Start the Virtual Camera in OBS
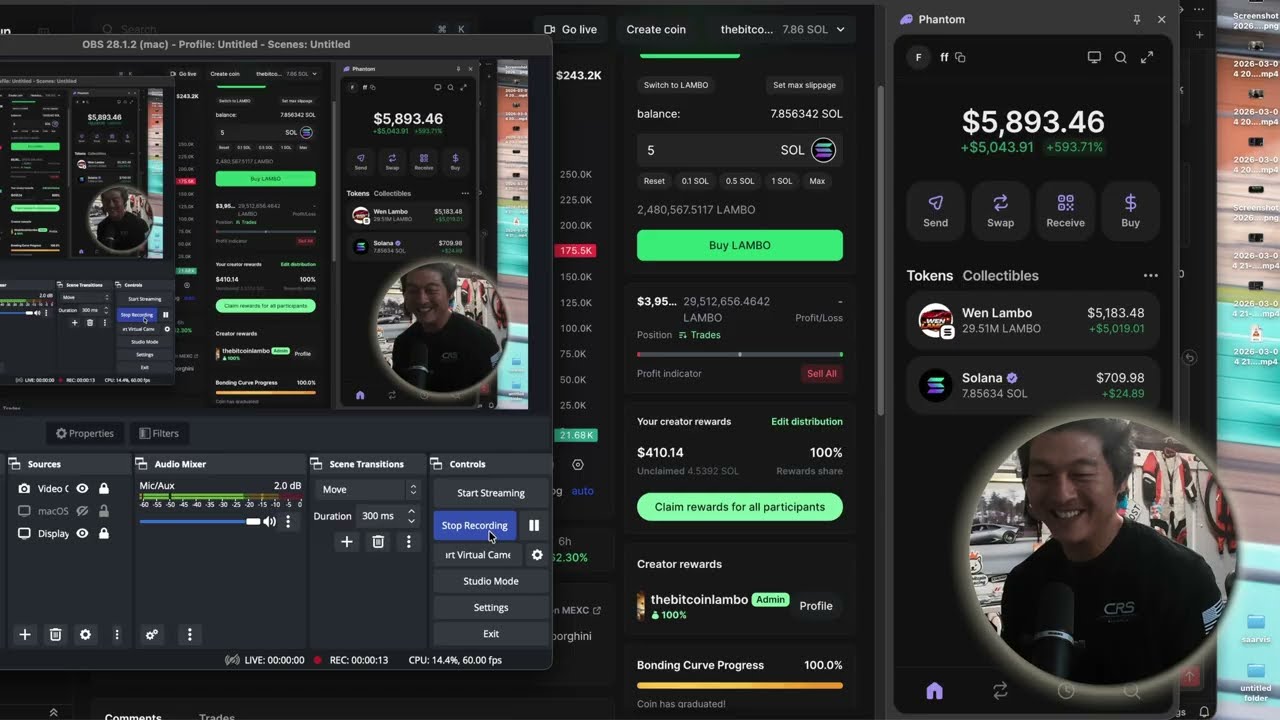Screen dimensions: 1280x720 click(478, 555)
